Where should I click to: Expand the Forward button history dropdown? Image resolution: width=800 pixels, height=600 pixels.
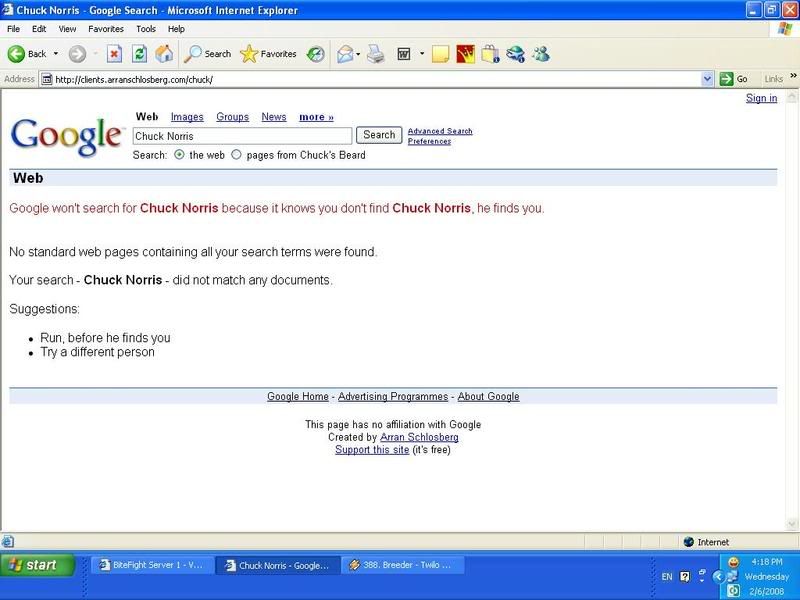click(95, 54)
